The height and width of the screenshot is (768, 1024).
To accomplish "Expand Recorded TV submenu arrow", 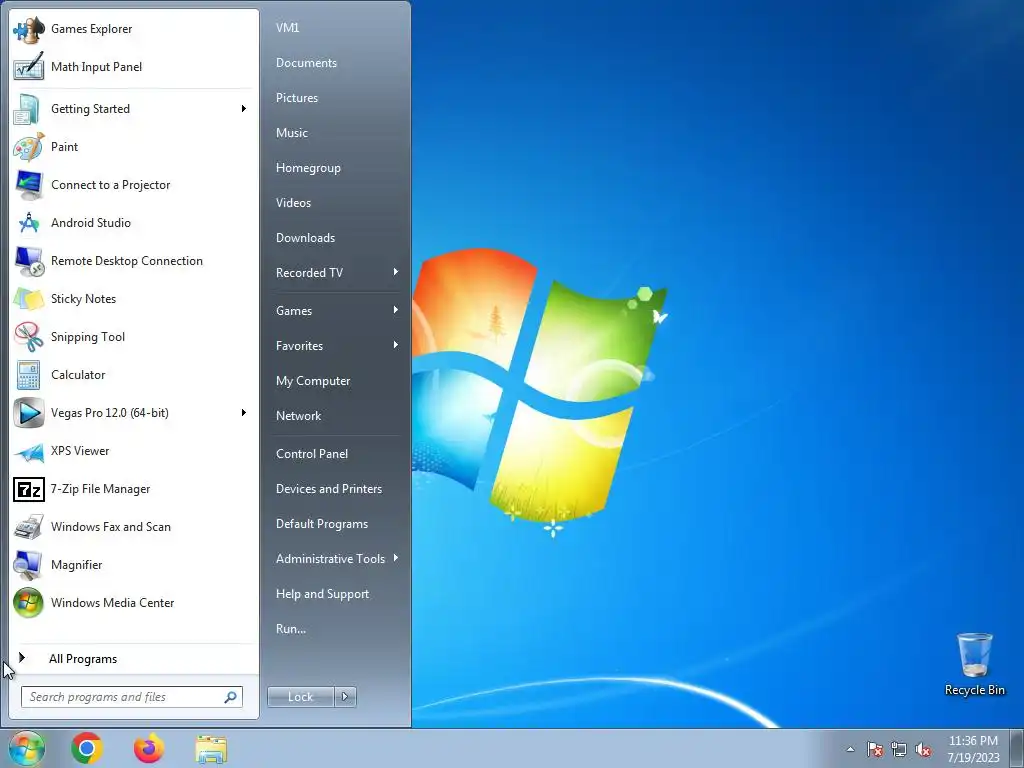I will pos(396,272).
